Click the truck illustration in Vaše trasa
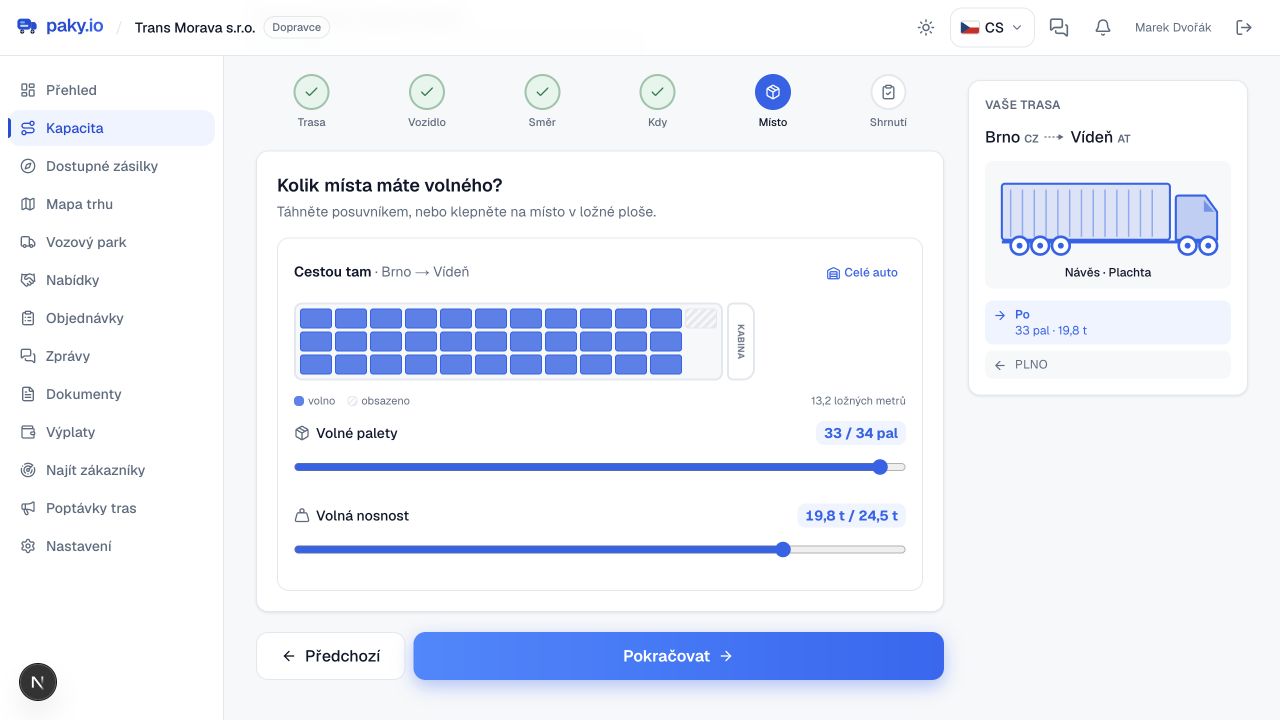1280x720 pixels. click(1108, 218)
